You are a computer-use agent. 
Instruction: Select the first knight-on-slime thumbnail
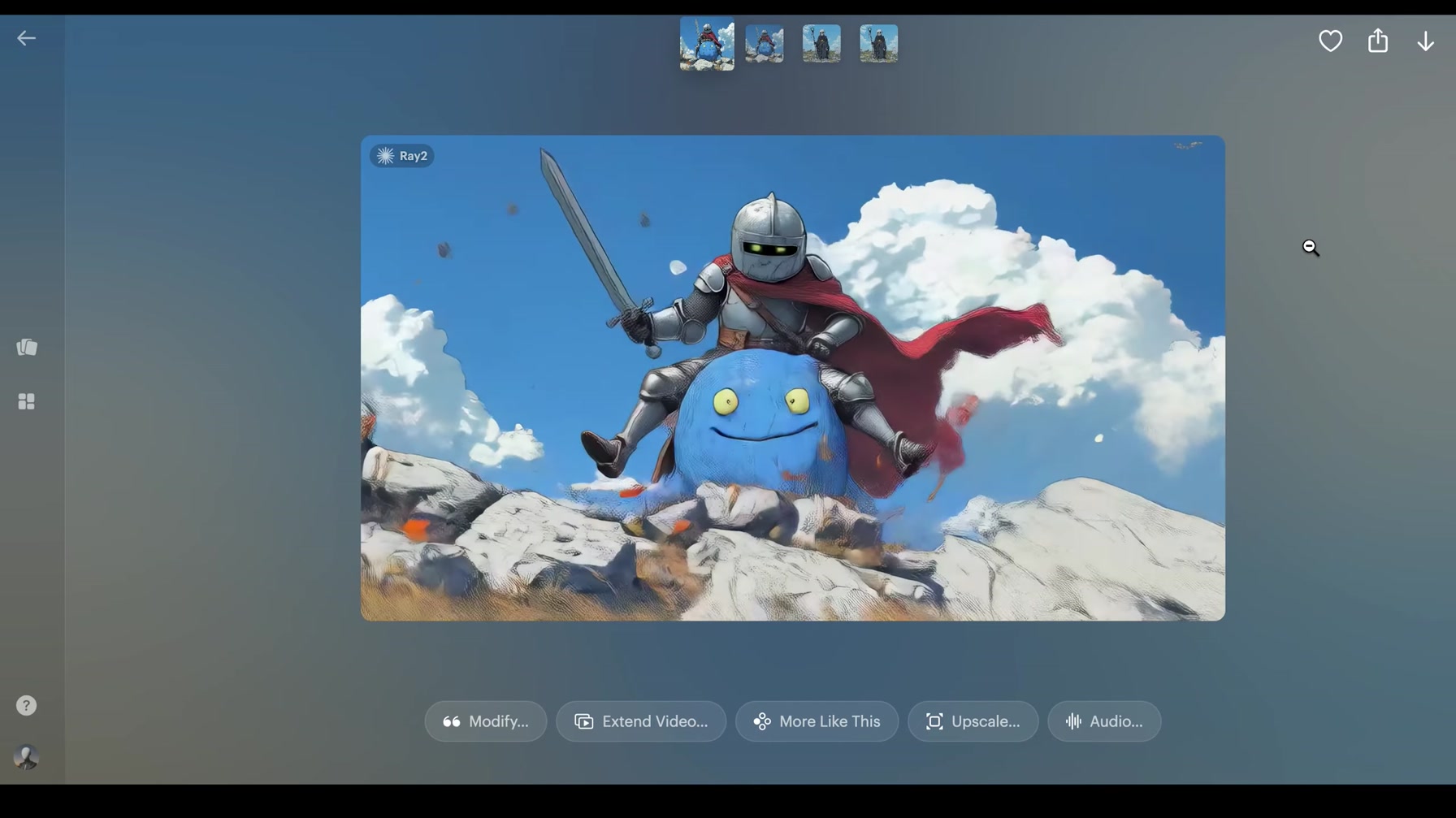point(707,43)
